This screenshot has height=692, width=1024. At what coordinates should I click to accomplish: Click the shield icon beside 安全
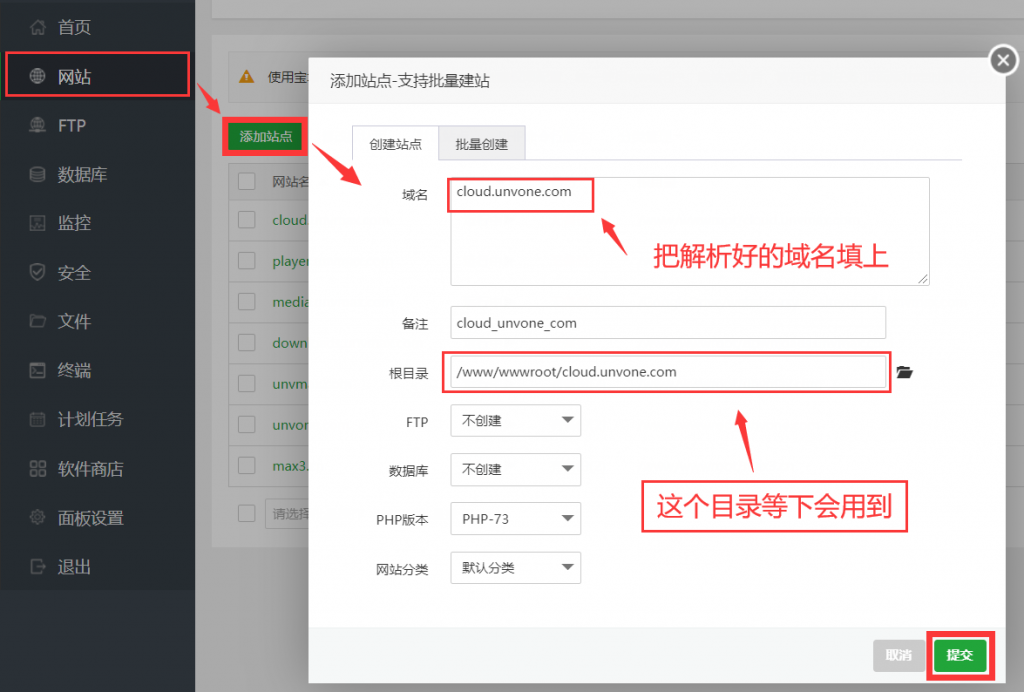tap(38, 272)
